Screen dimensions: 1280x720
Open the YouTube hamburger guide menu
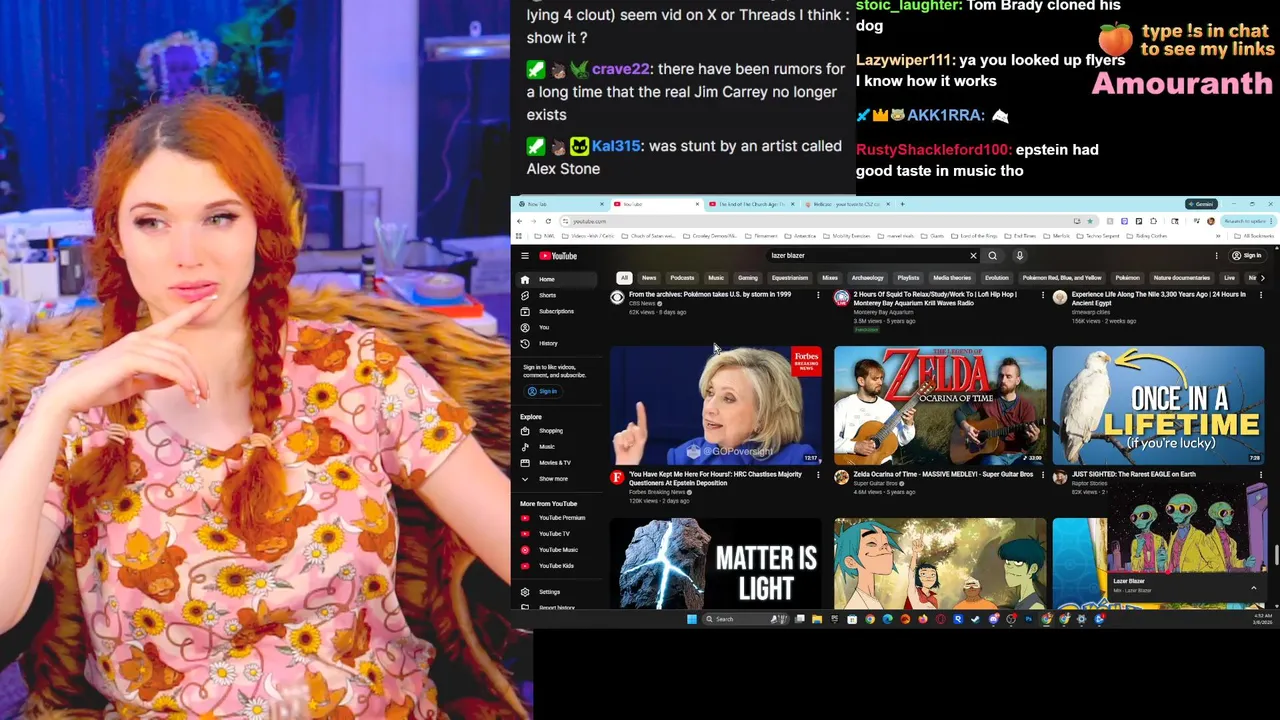[524, 256]
